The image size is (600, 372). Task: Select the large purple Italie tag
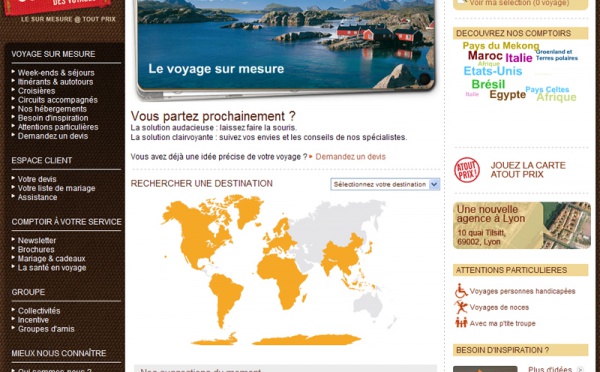click(519, 58)
